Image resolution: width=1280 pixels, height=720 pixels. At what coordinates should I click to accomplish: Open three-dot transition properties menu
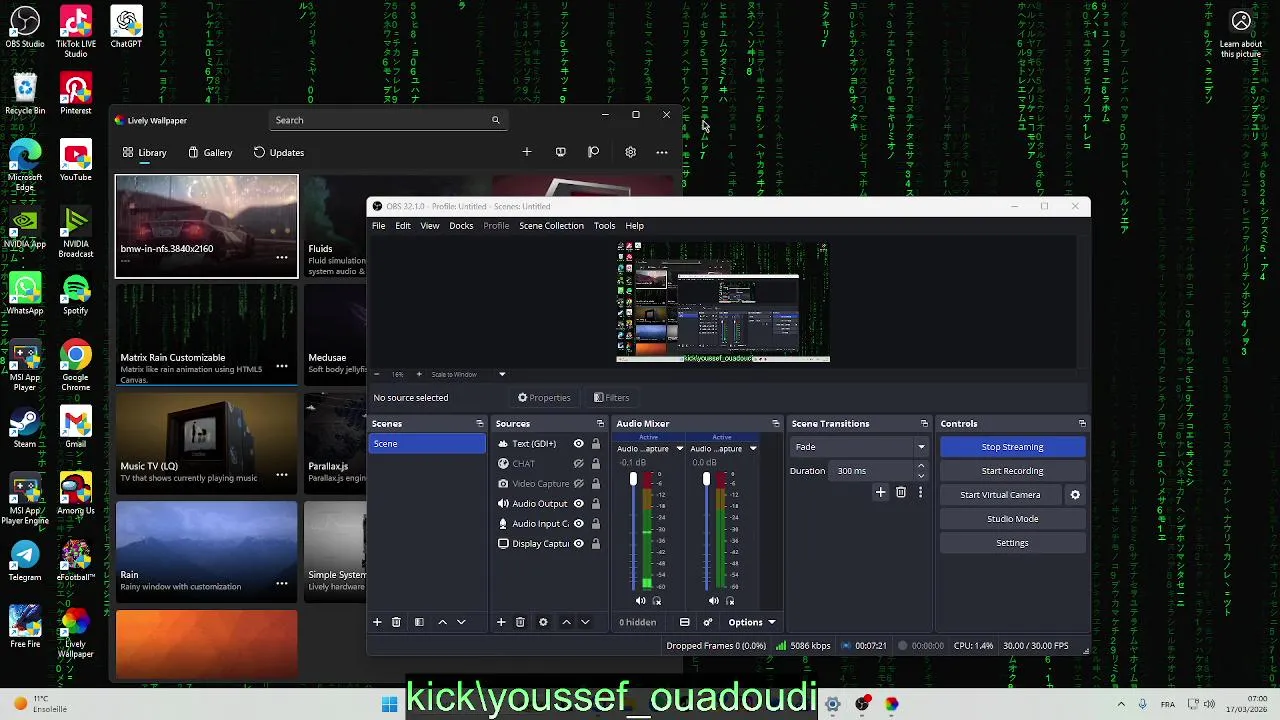[x=920, y=492]
